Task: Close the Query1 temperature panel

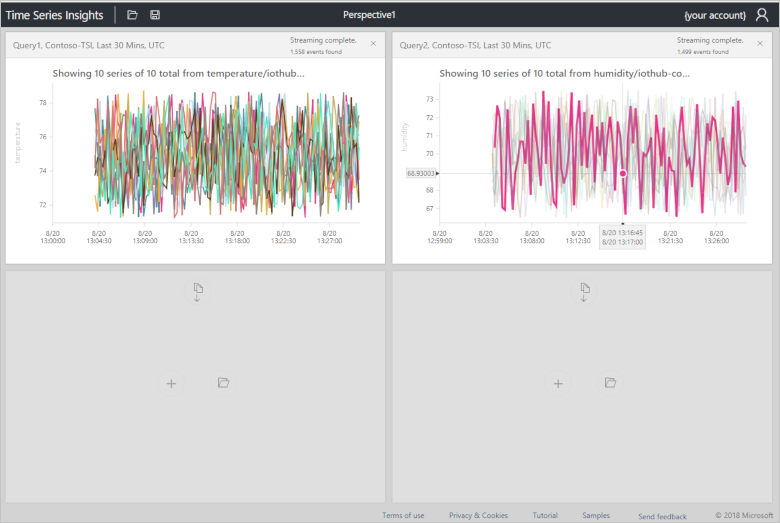Action: 373,44
